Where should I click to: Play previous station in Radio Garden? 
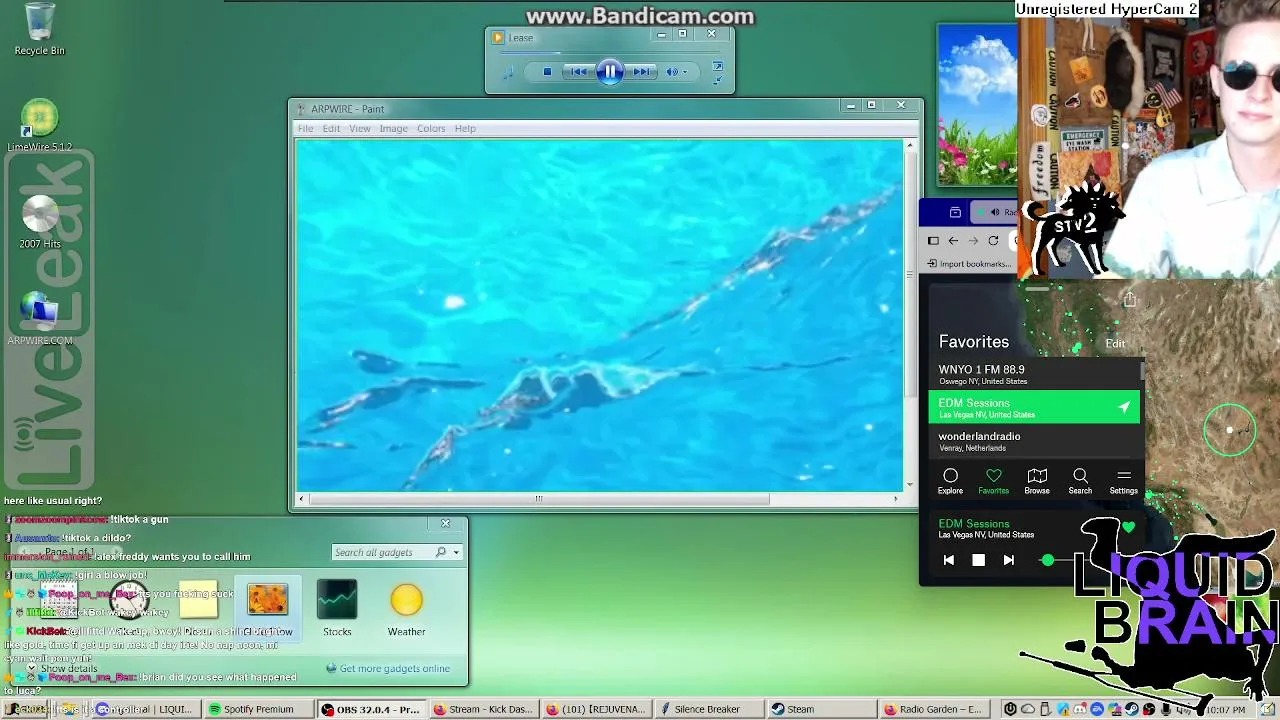pyautogui.click(x=948, y=560)
